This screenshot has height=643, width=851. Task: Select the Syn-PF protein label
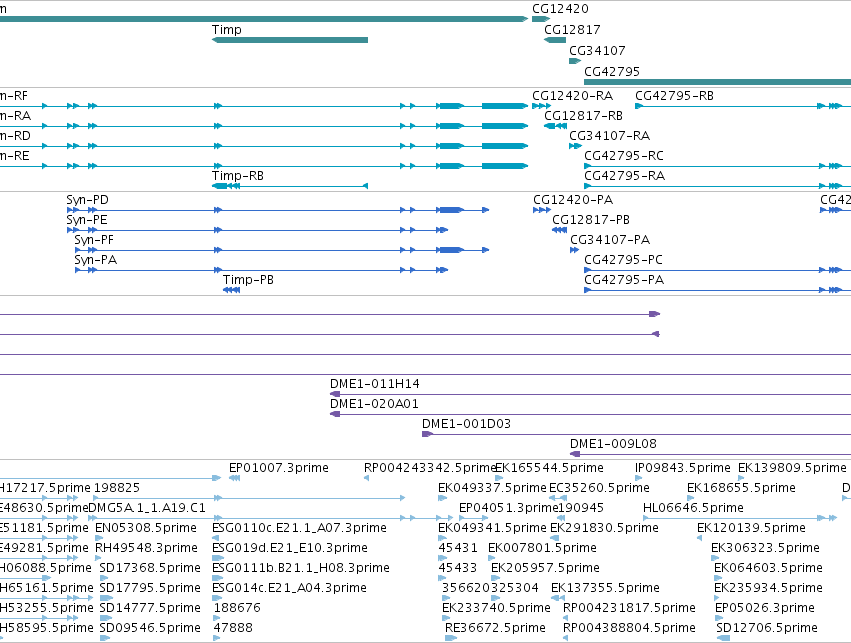click(94, 240)
